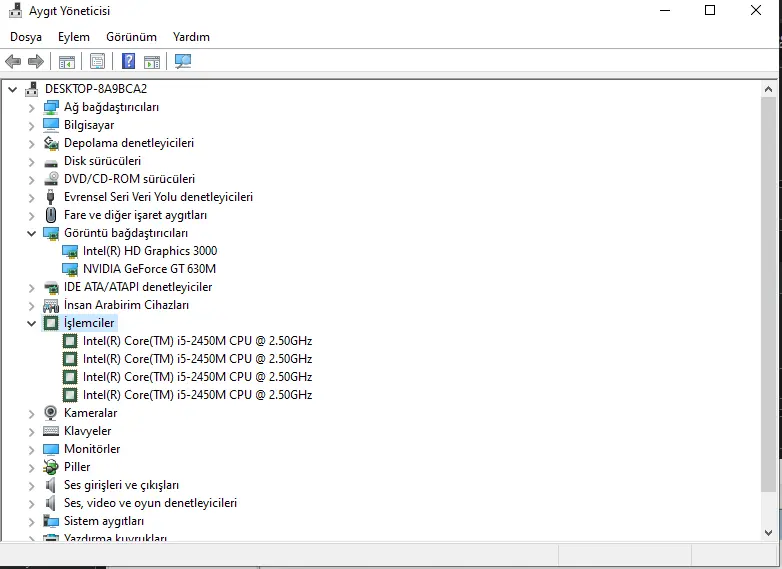Scan for hardware changes toolbar icon
Image resolution: width=782 pixels, height=569 pixels.
pyautogui.click(x=183, y=61)
